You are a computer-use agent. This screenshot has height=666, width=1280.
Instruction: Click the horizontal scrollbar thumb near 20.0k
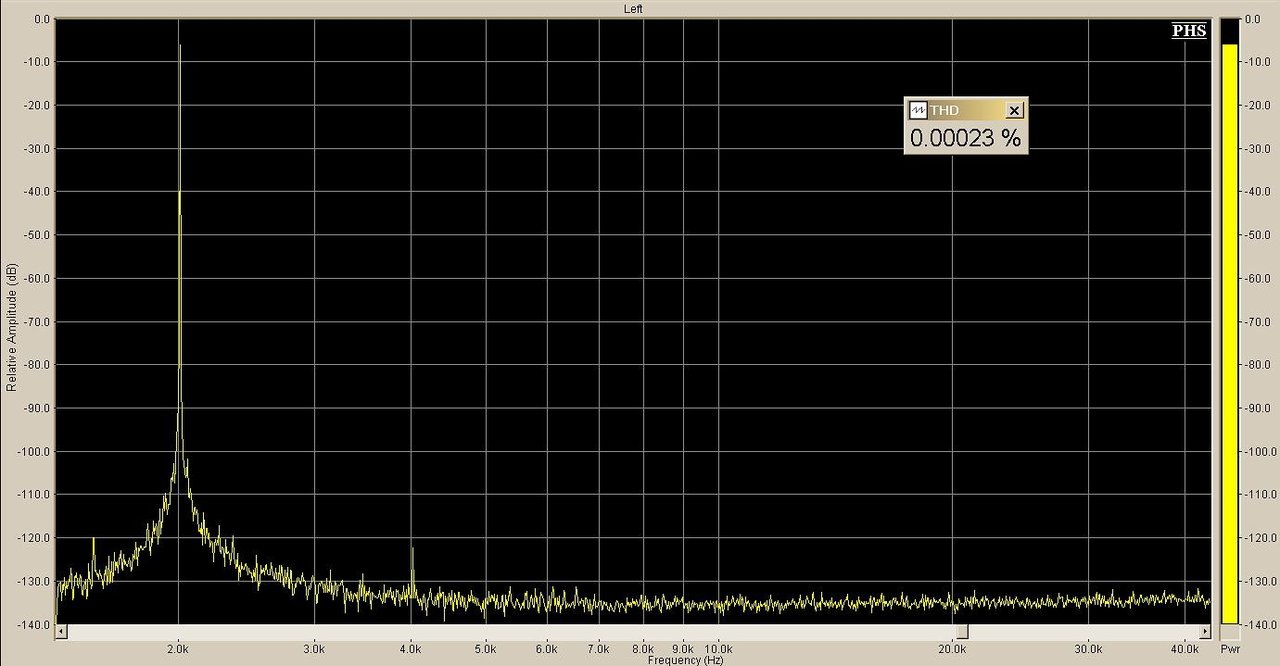coord(962,632)
